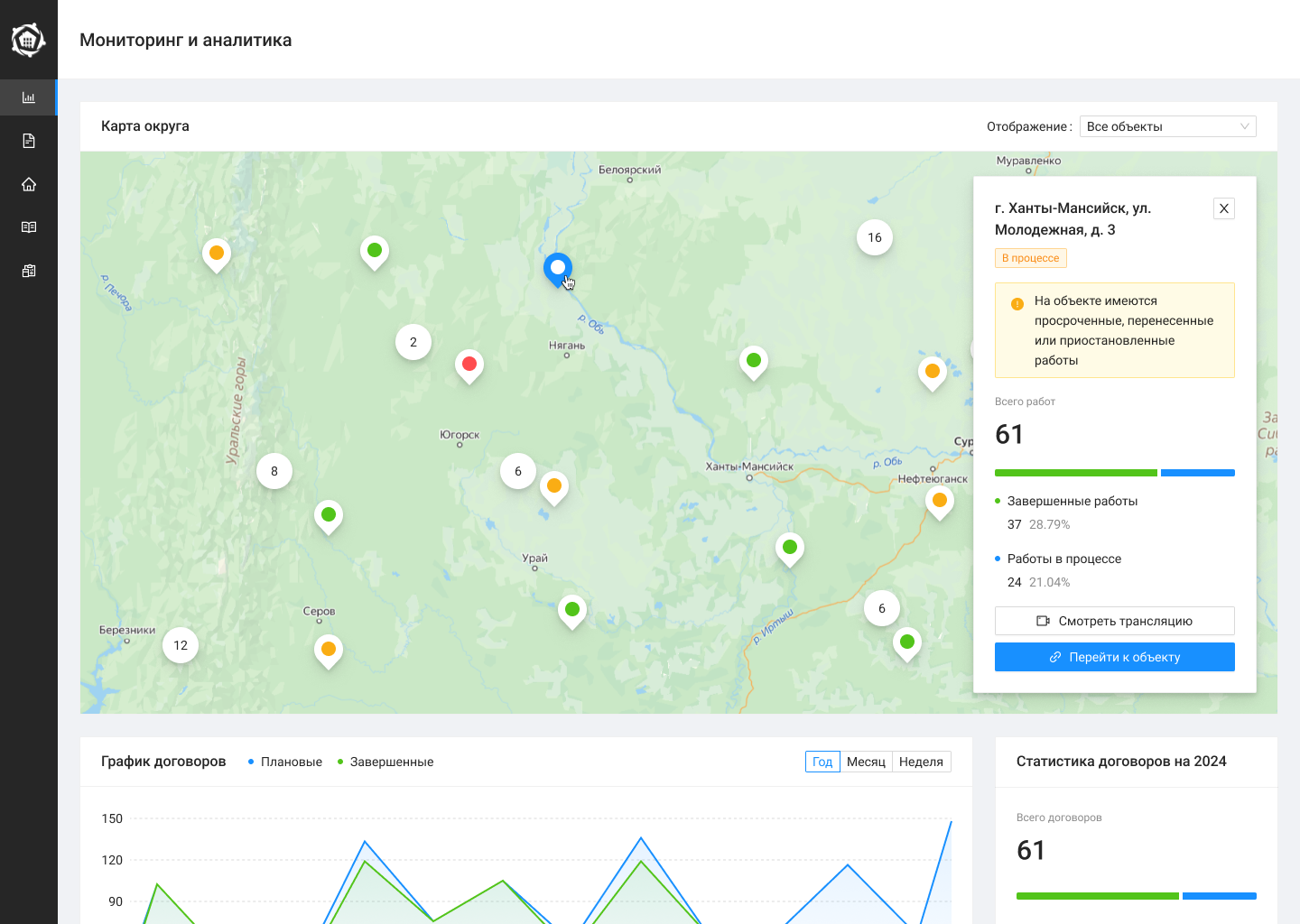This screenshot has width=1300, height=924.
Task: Open the buildings sidebar icon
Action: click(x=29, y=271)
